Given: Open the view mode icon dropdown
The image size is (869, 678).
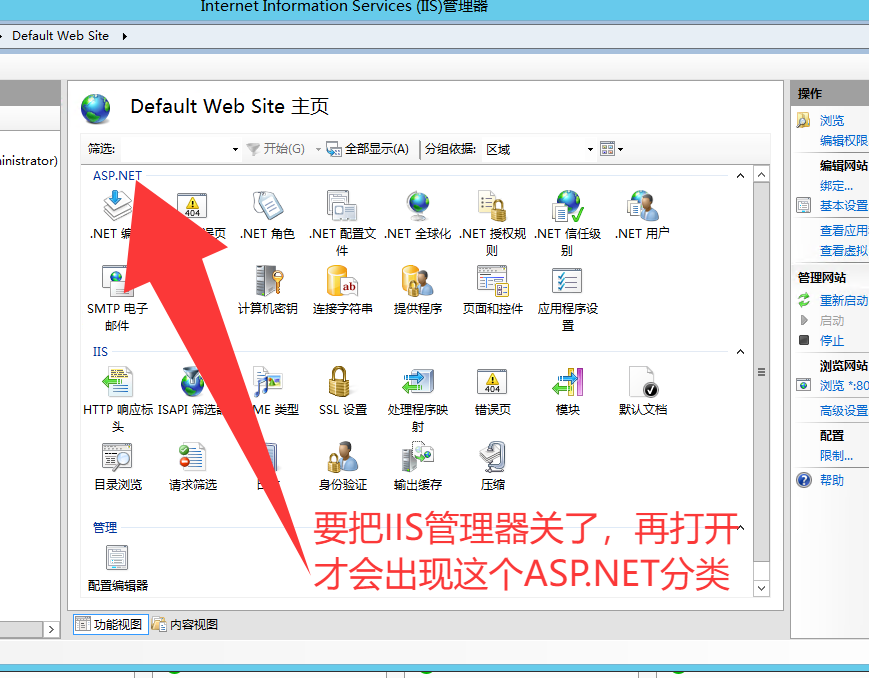Looking at the screenshot, I should click(611, 149).
